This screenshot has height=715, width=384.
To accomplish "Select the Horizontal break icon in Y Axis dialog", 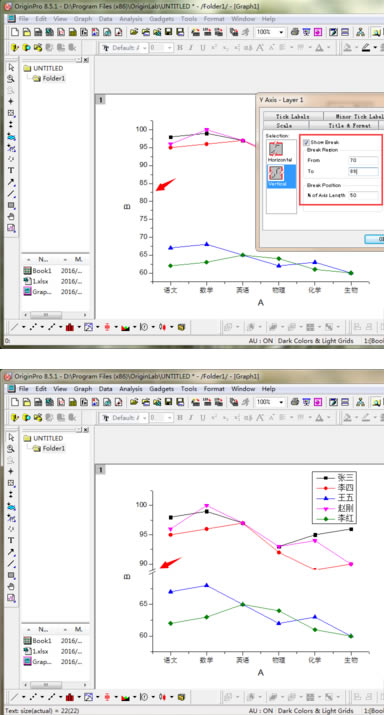I will click(275, 149).
